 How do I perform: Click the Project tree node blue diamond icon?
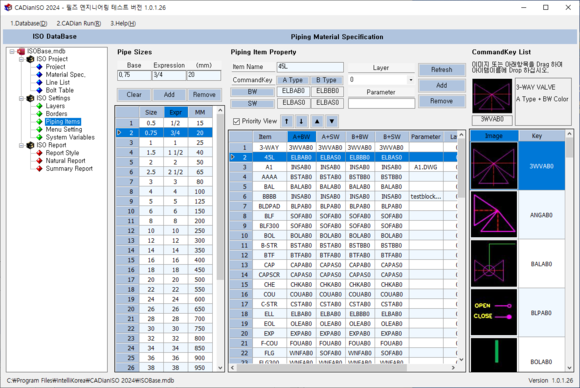point(40,67)
